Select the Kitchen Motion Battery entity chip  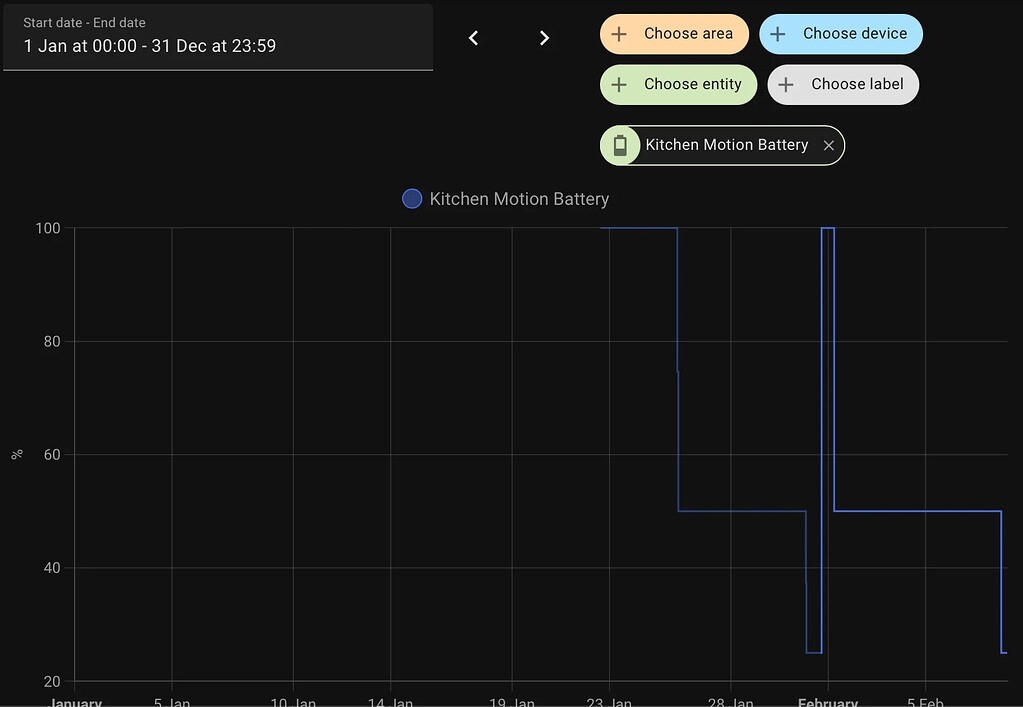[x=722, y=145]
